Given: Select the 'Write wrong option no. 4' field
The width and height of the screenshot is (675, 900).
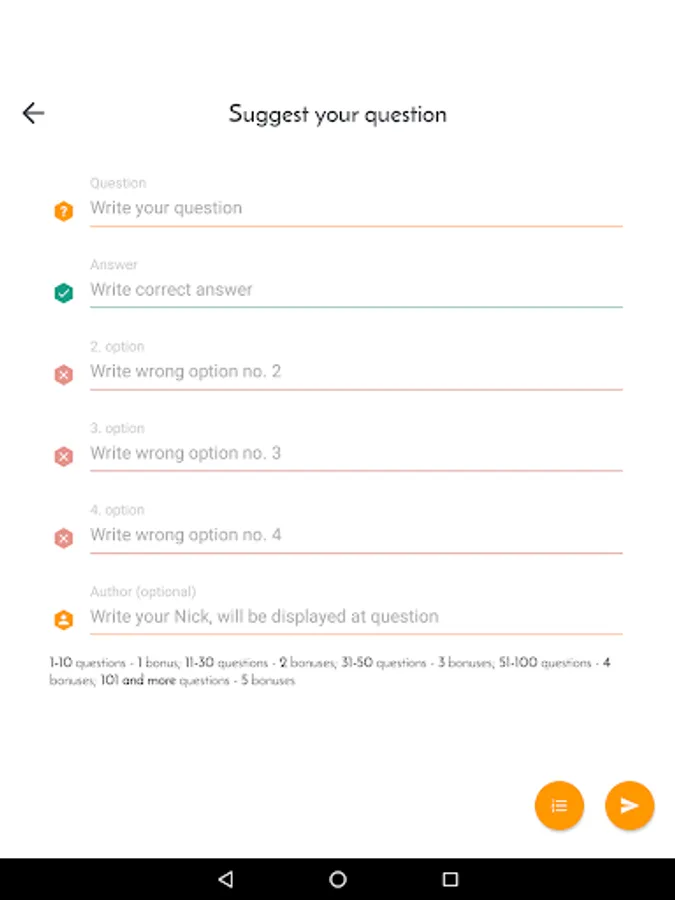Looking at the screenshot, I should [356, 536].
